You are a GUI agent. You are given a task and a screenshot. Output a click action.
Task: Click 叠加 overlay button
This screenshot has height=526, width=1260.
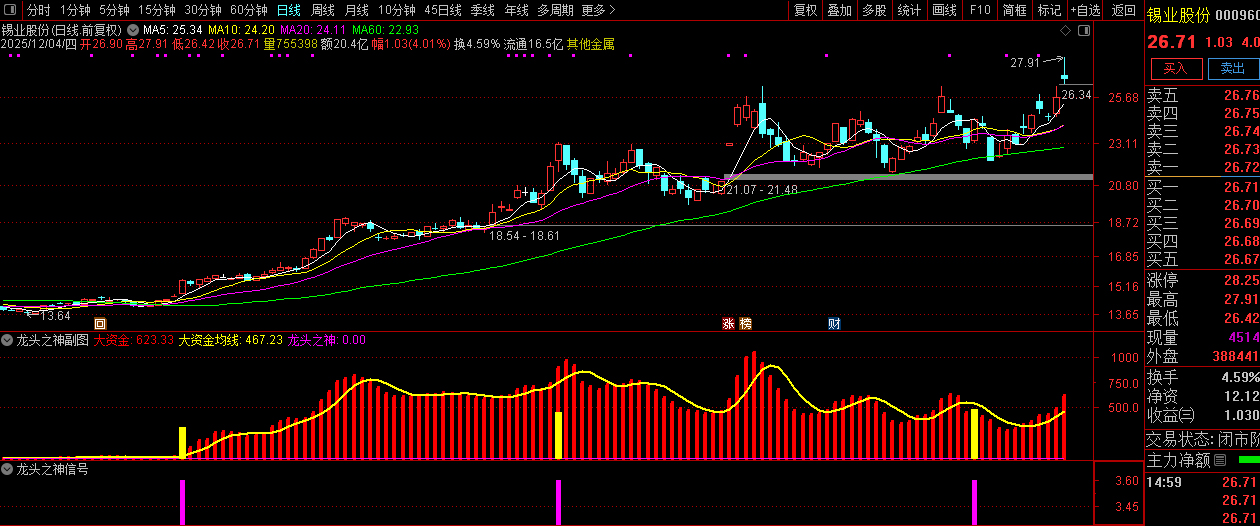[x=840, y=10]
